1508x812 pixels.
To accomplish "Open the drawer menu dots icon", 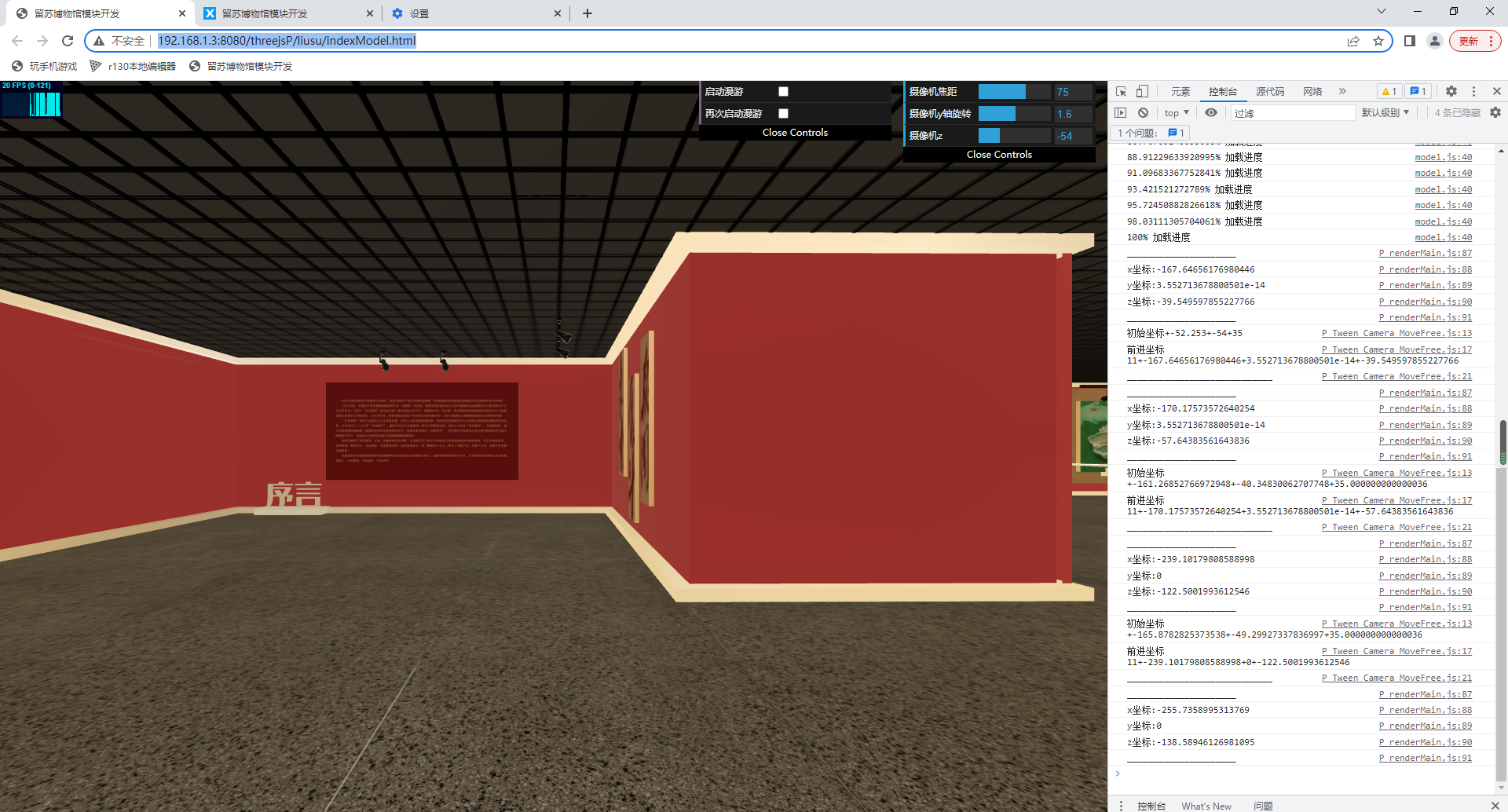I will point(1121,806).
